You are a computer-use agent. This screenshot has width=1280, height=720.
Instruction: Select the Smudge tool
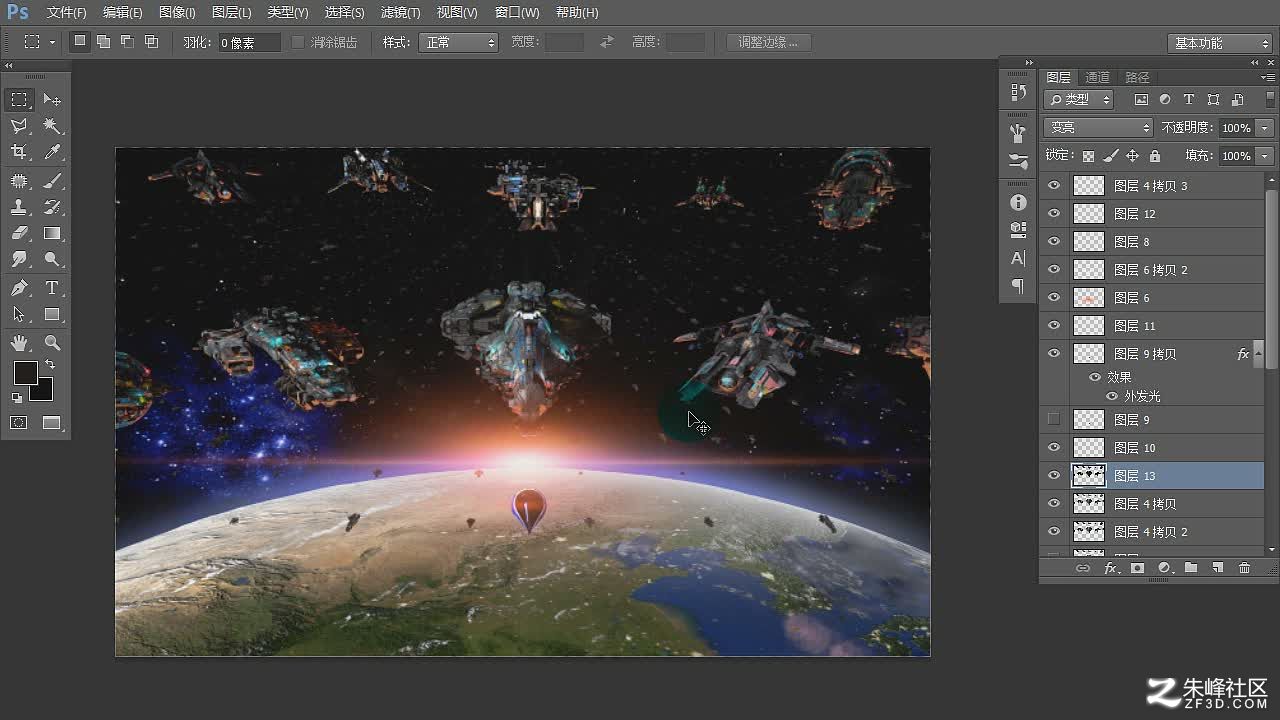coord(19,259)
